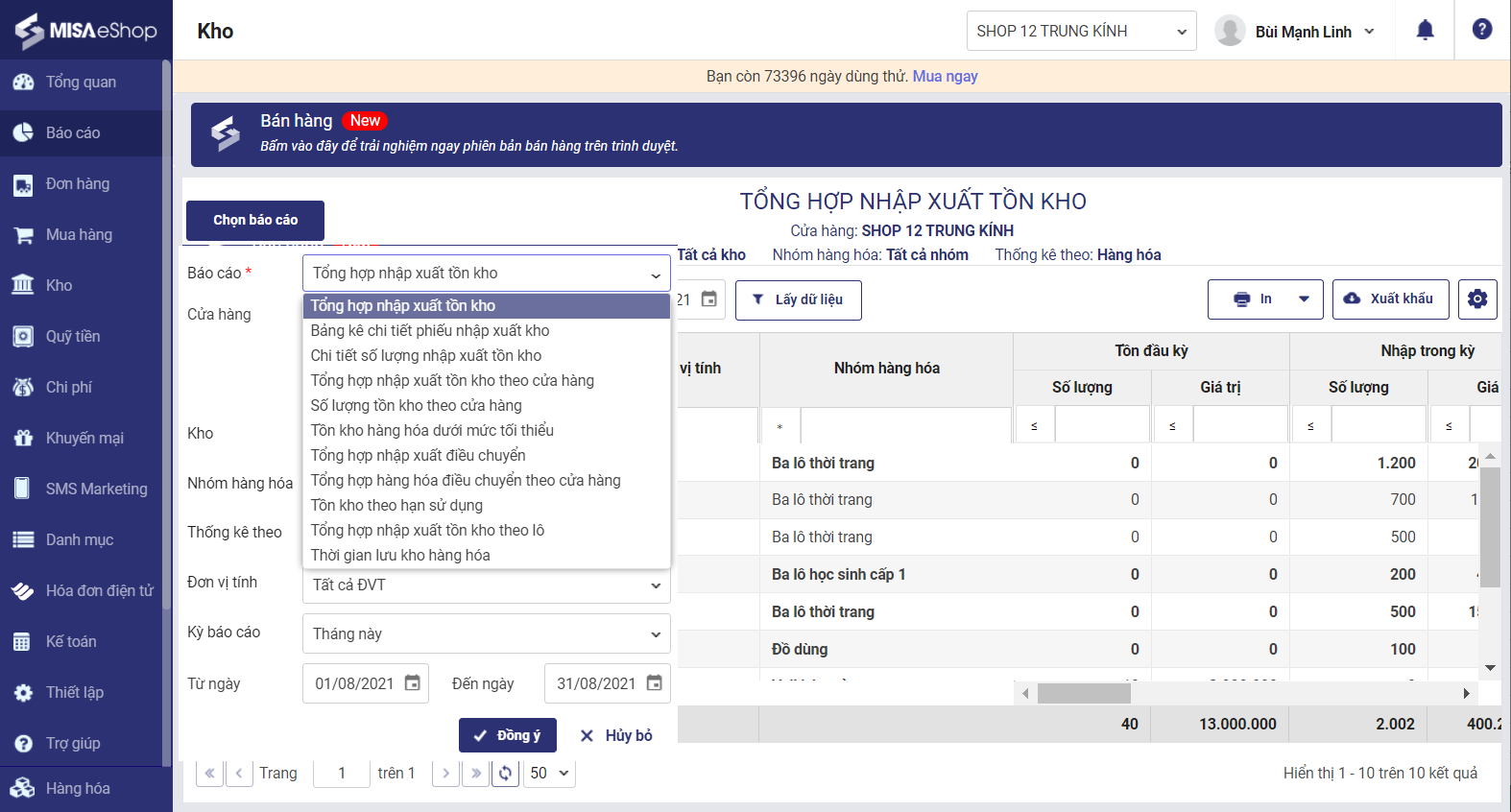1511x812 pixels.
Task: Select Tồn kho theo hạn sử dụng option
Action: tap(396, 505)
